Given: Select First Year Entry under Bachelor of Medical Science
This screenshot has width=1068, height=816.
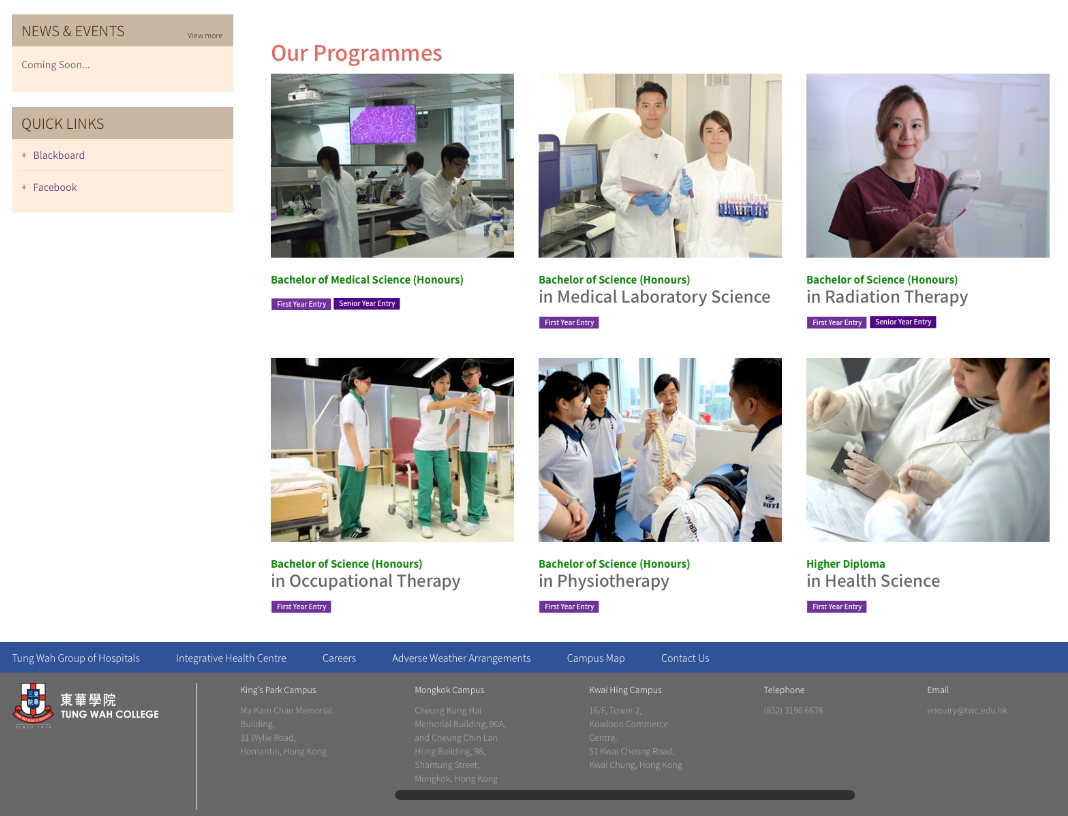Looking at the screenshot, I should (x=301, y=304).
